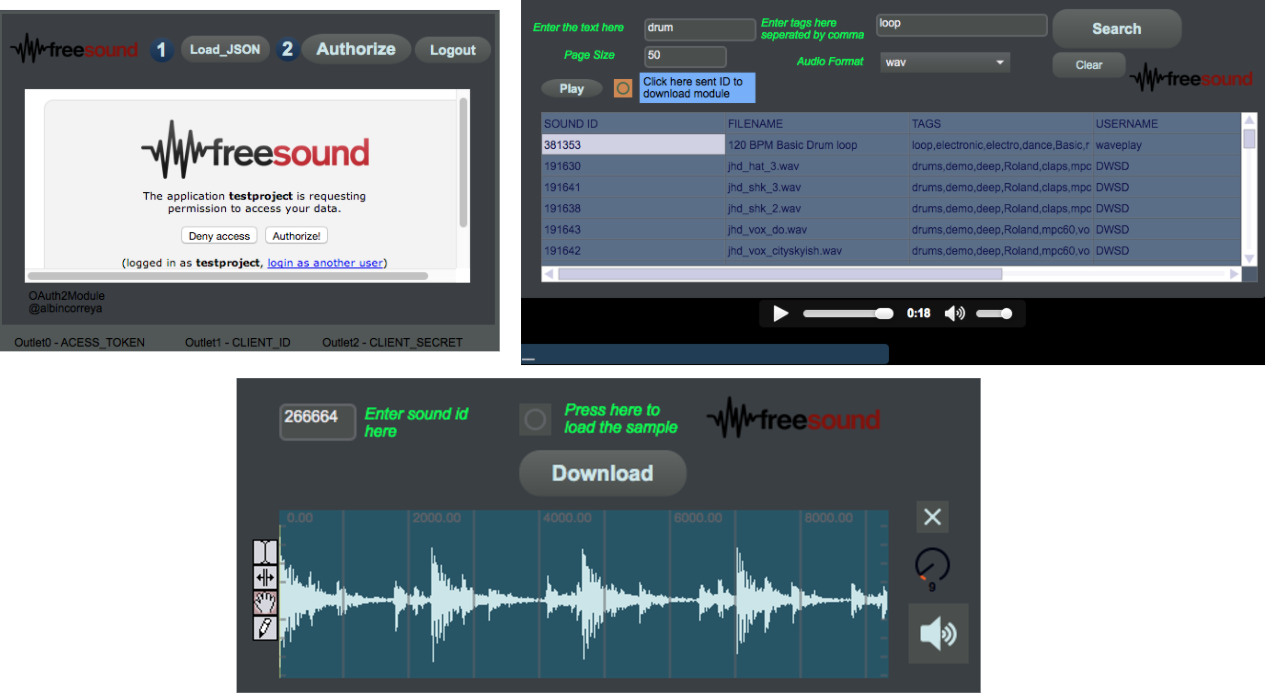Click the results table scroll-up arrow
The width and height of the screenshot is (1280, 693).
click(1249, 120)
